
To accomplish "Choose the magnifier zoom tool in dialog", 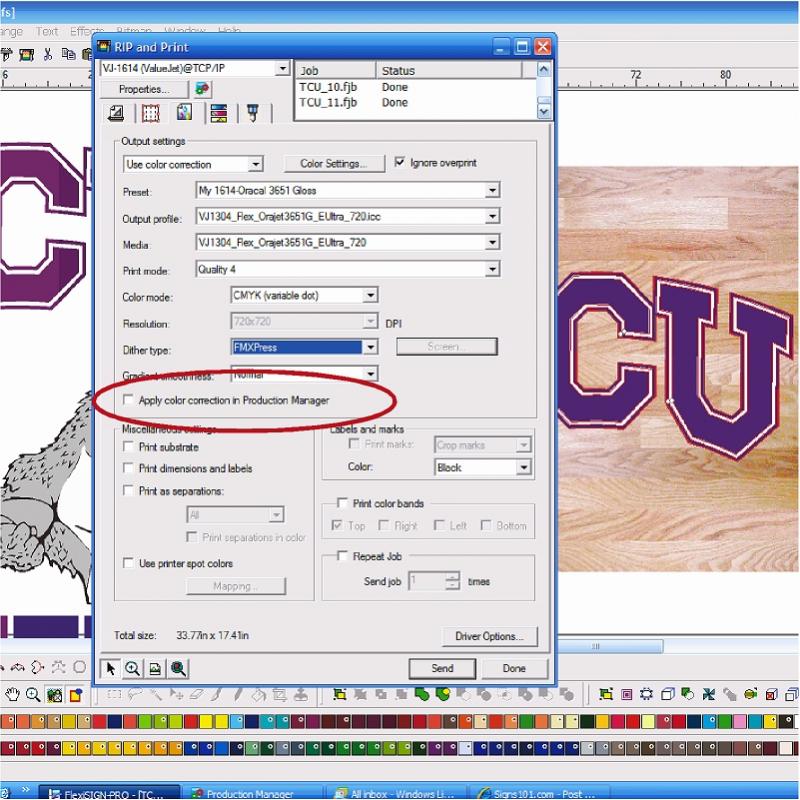I will pos(133,668).
